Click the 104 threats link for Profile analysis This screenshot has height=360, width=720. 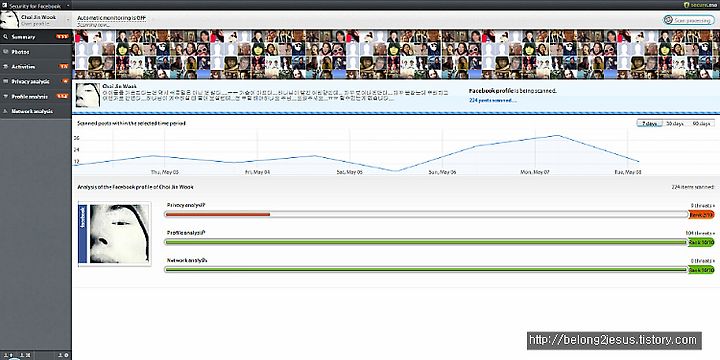click(700, 233)
